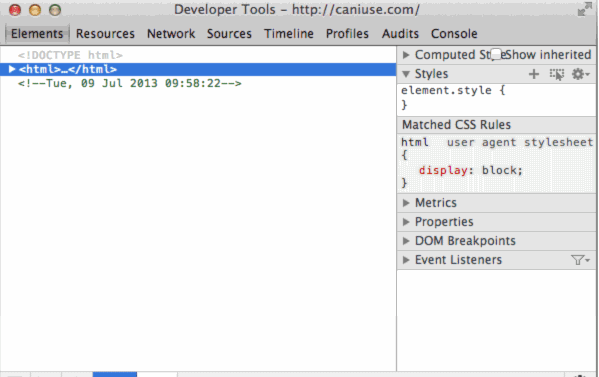Expand the html element tree node
This screenshot has width=599, height=377.
pyautogui.click(x=12, y=69)
